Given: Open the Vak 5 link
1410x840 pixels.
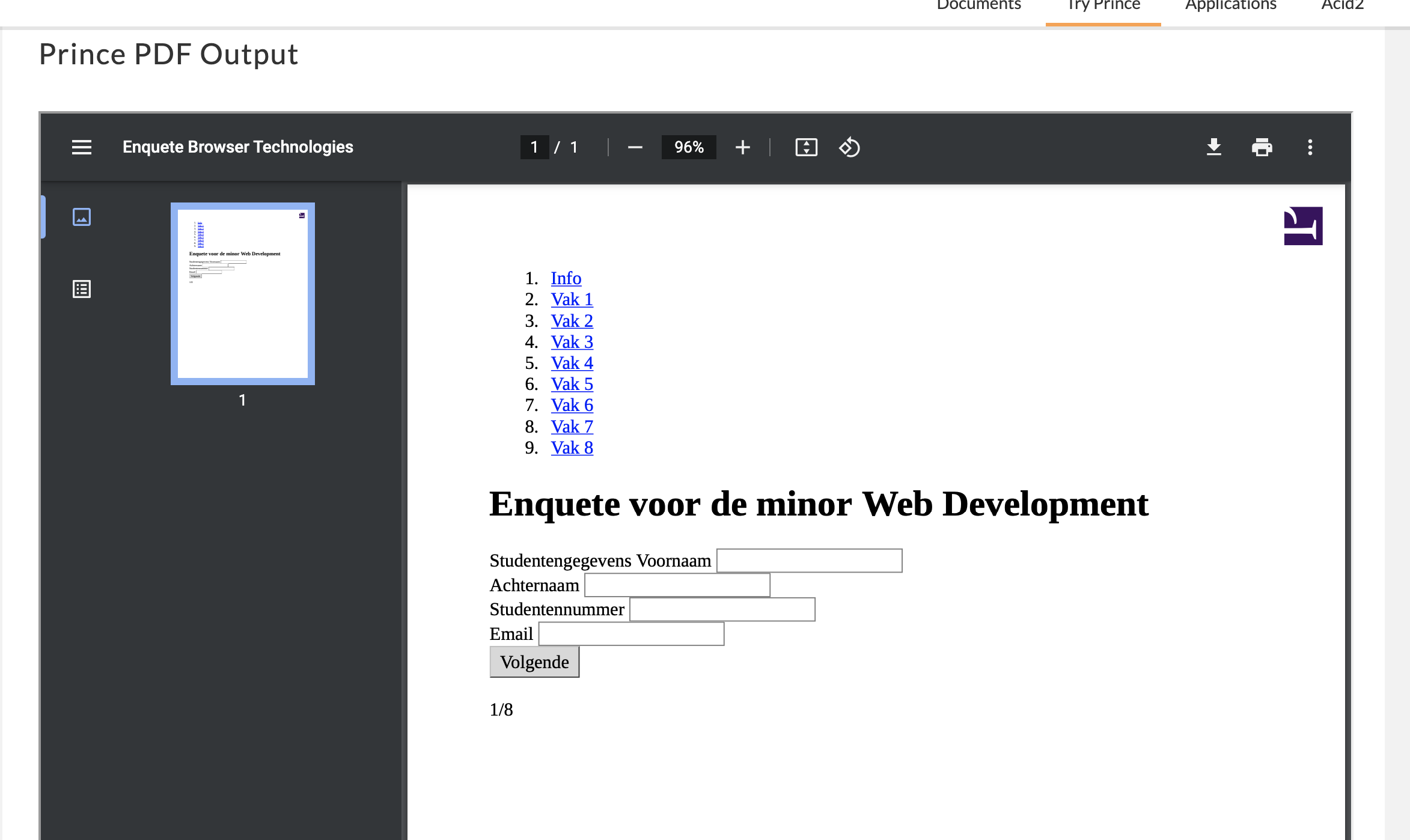Looking at the screenshot, I should (x=572, y=384).
